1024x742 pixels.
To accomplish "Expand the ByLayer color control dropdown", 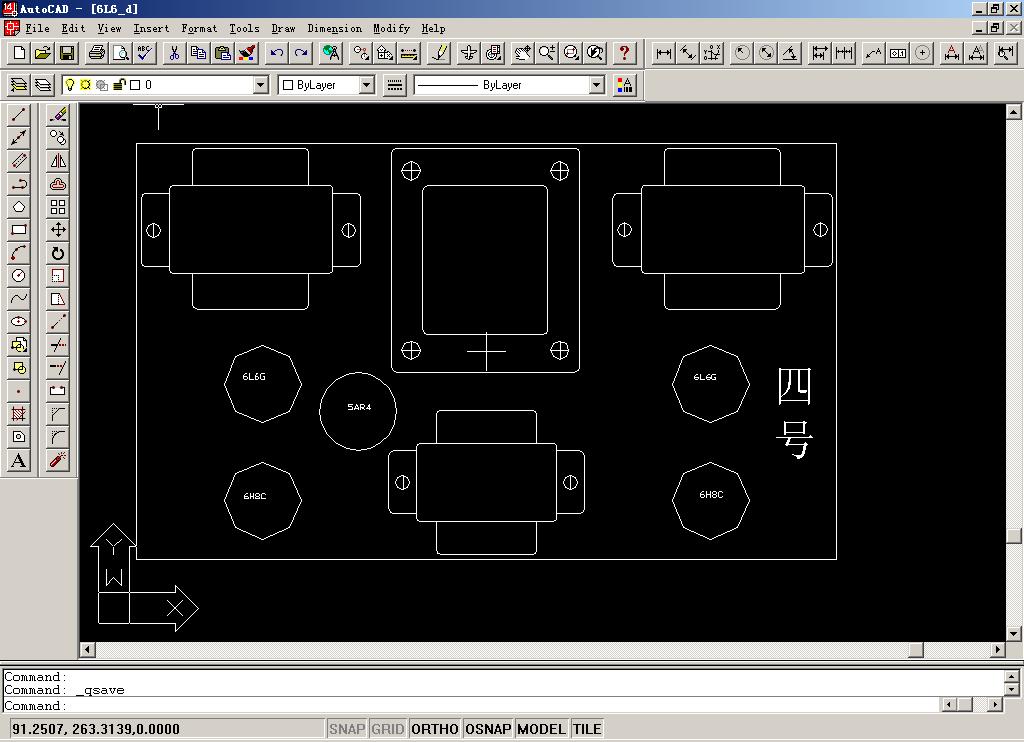I will [x=367, y=85].
